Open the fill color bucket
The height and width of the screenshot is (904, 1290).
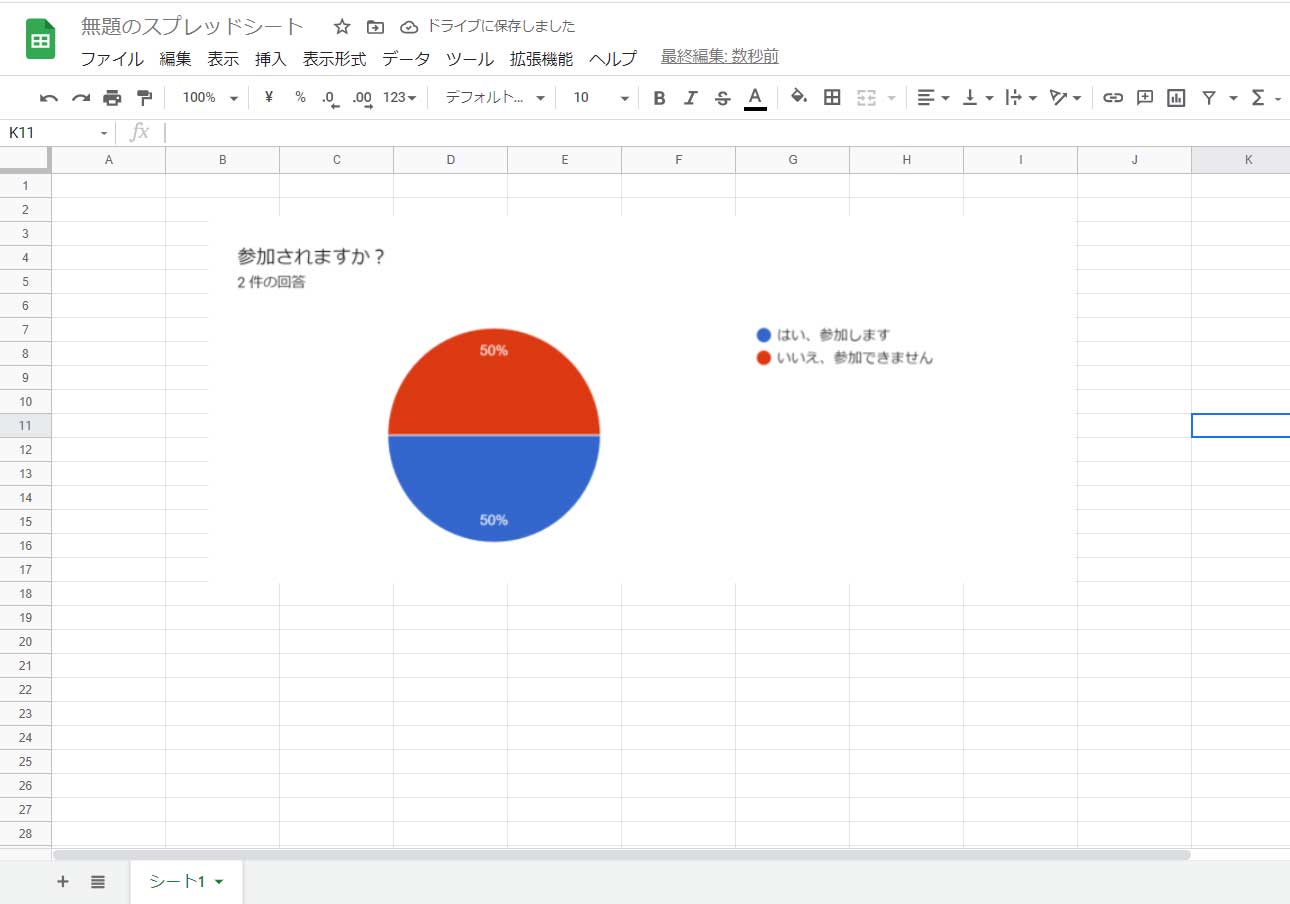point(798,97)
